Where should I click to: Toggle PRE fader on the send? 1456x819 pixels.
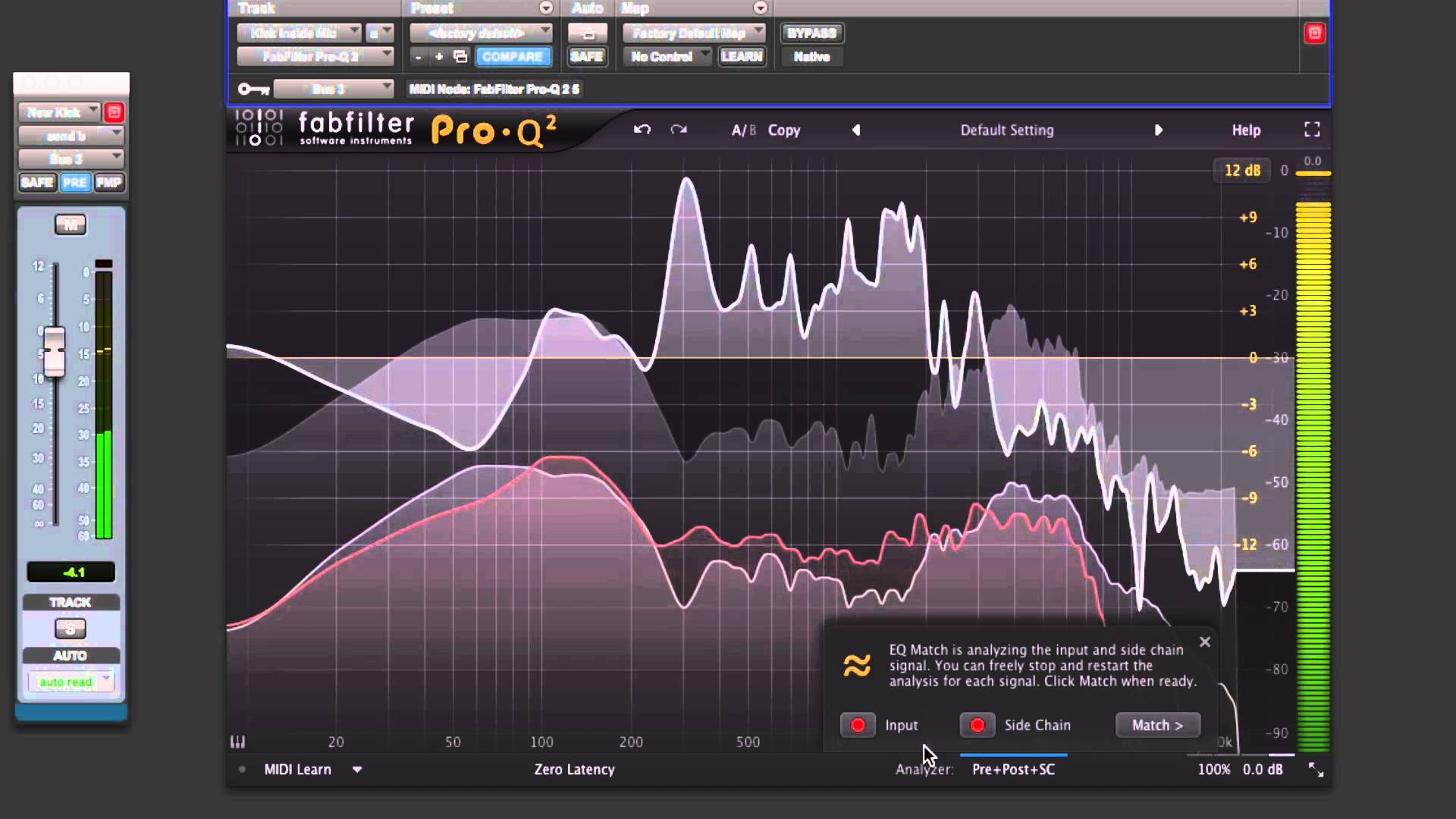click(x=75, y=183)
